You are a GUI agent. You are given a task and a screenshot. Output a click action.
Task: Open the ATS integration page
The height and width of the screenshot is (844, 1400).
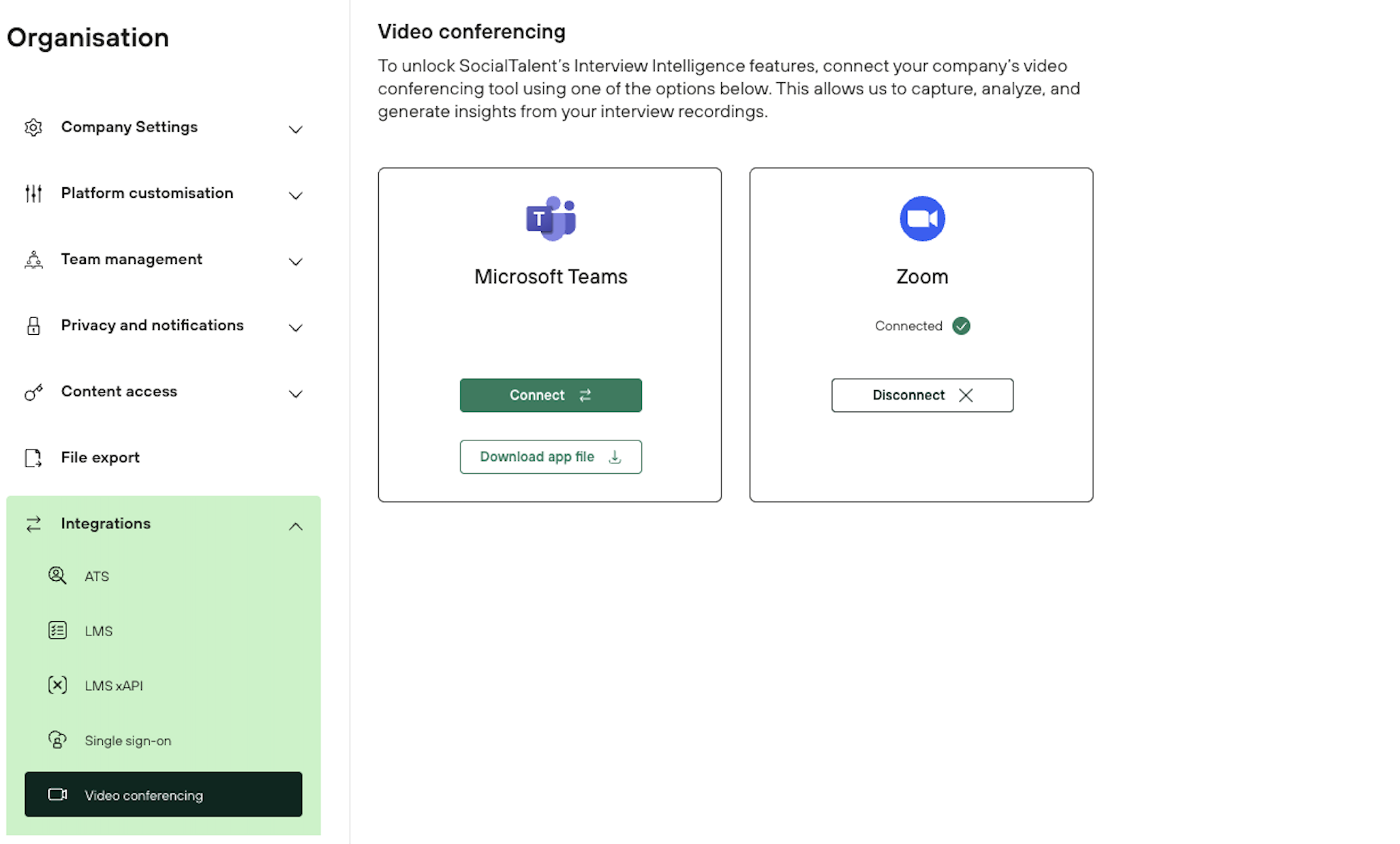pos(96,576)
